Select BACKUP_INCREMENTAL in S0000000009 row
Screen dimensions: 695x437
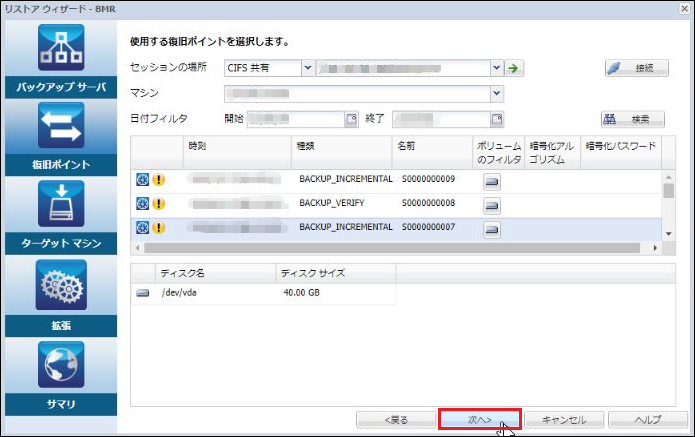(x=346, y=179)
